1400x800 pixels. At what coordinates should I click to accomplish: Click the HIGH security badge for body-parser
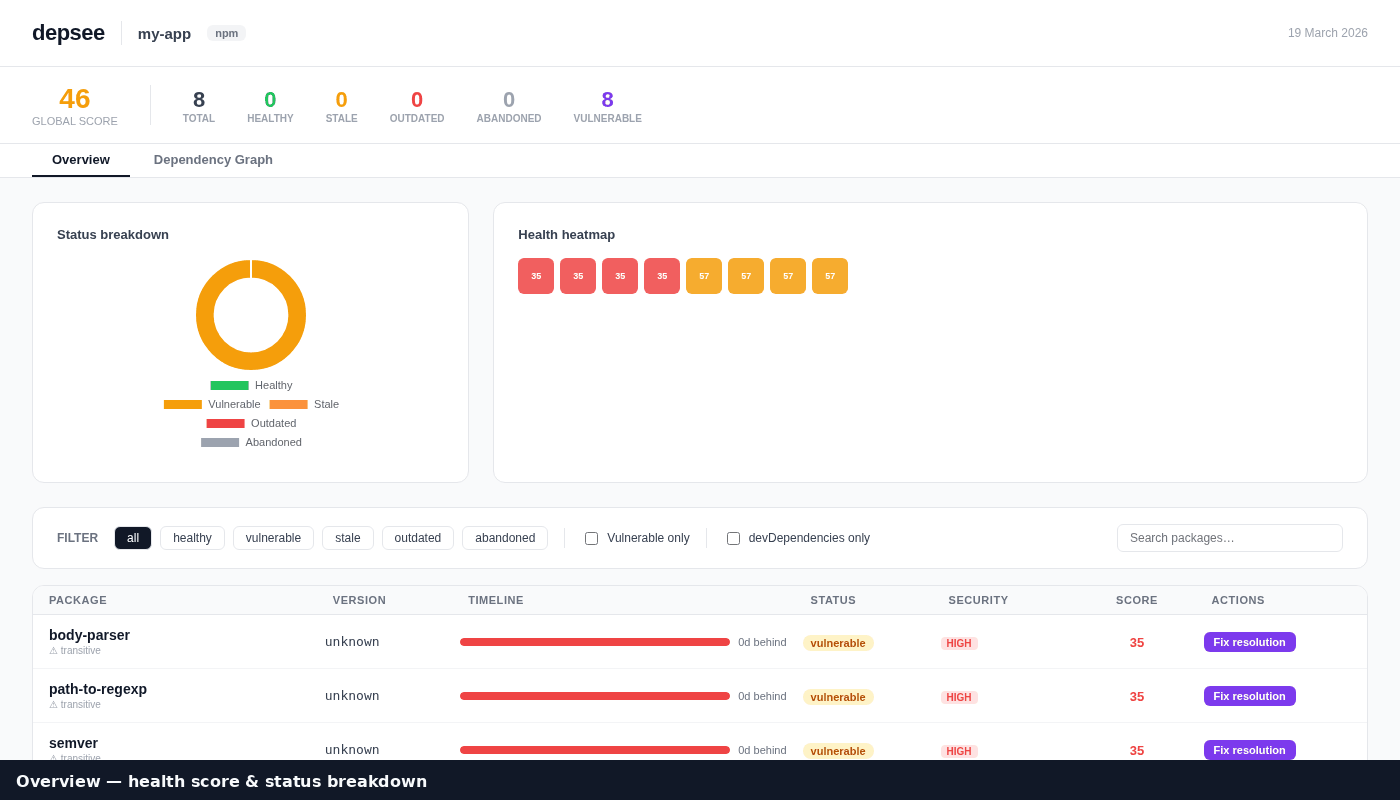click(959, 643)
